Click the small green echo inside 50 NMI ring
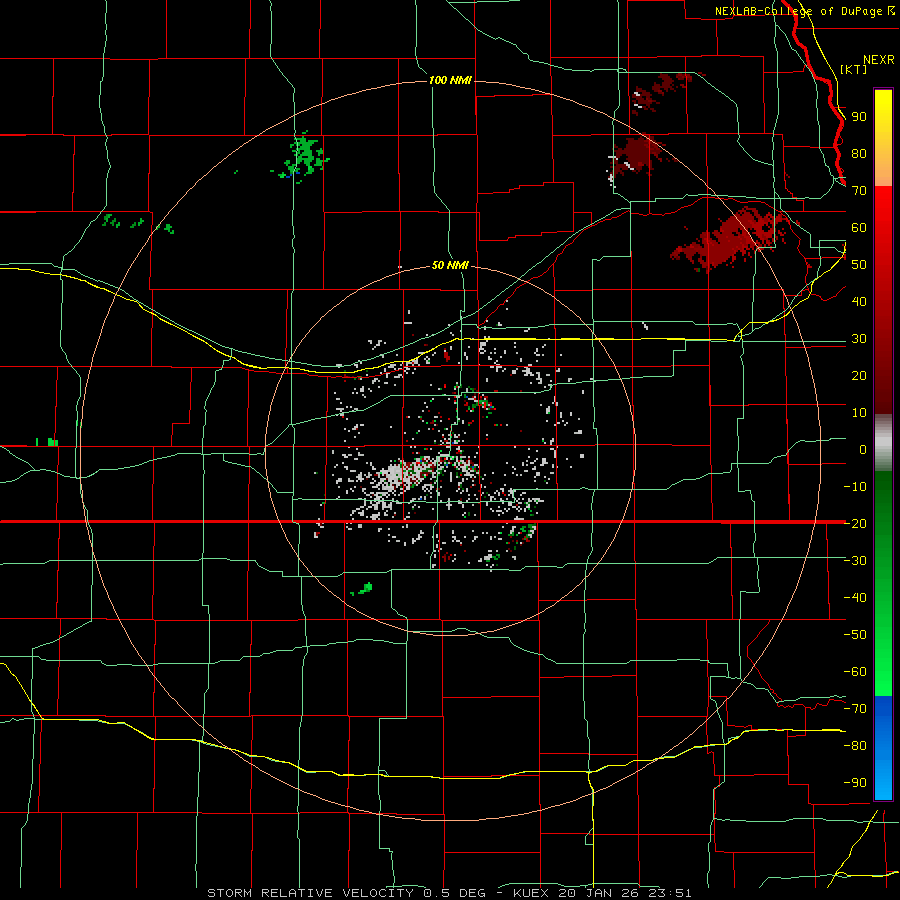This screenshot has height=900, width=900. coord(363,588)
